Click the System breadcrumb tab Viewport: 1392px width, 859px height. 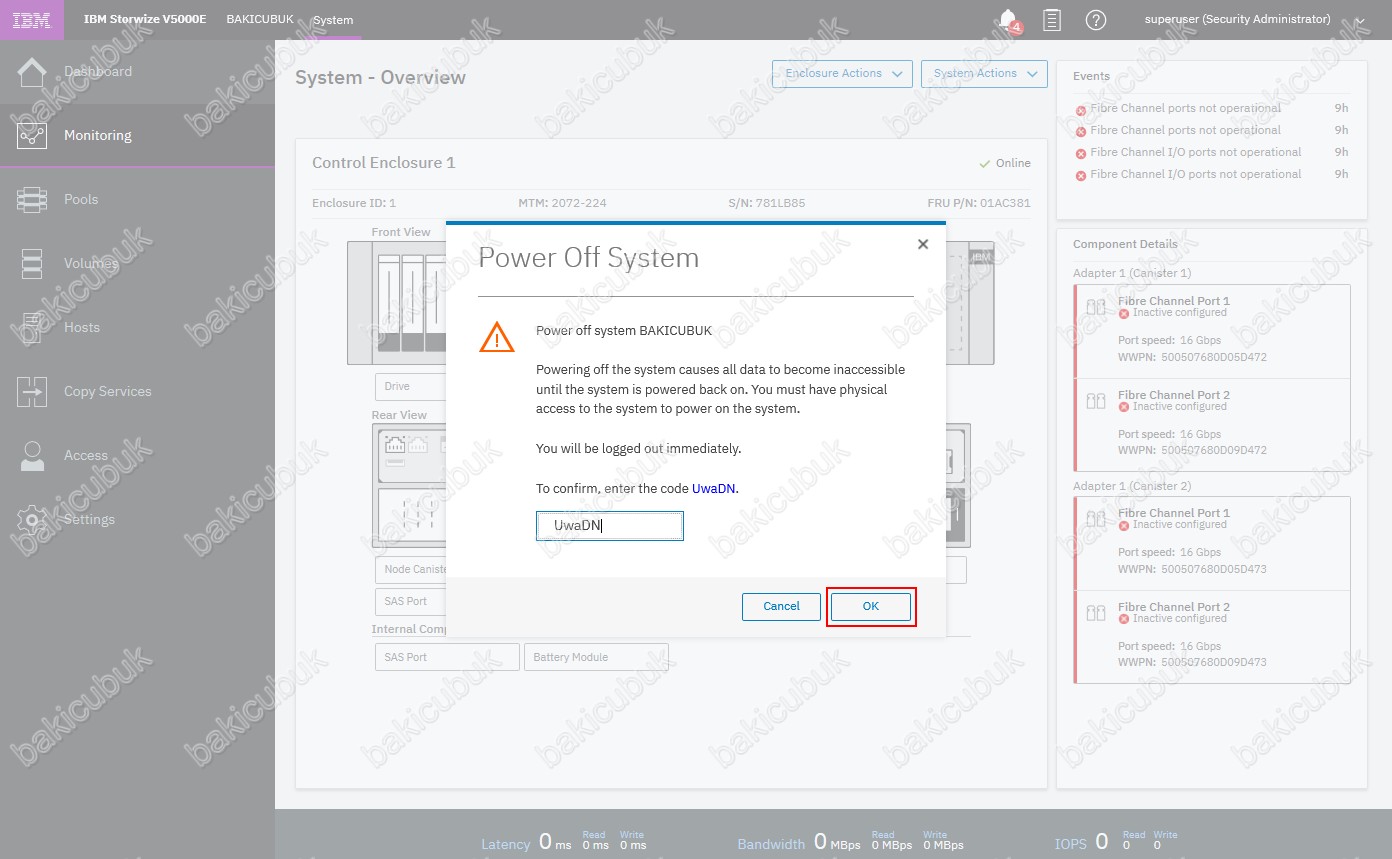333,20
